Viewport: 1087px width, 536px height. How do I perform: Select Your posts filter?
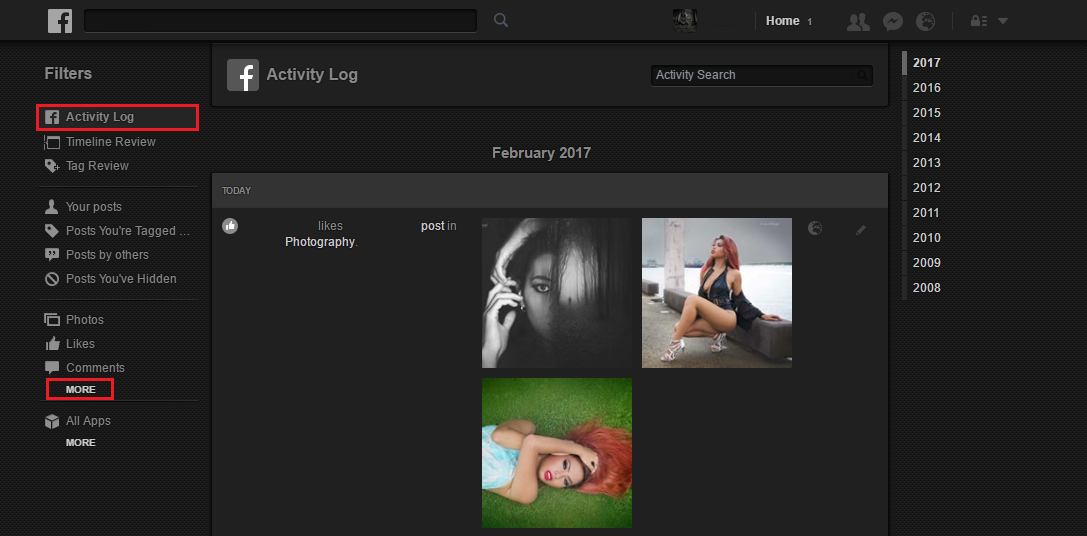point(83,207)
